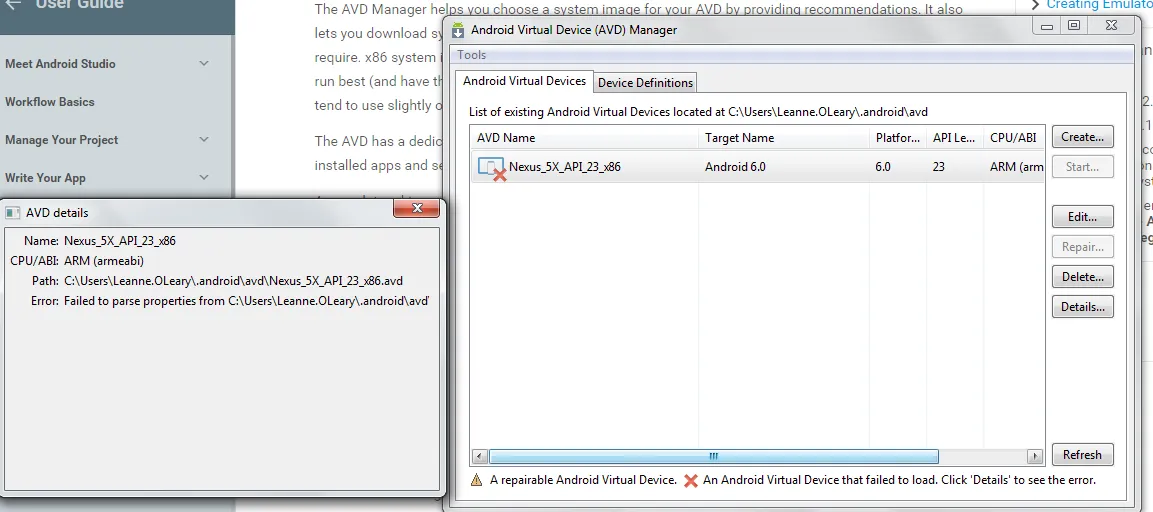1153x512 pixels.
Task: Click the Path value in AVD details
Action: coord(234,281)
